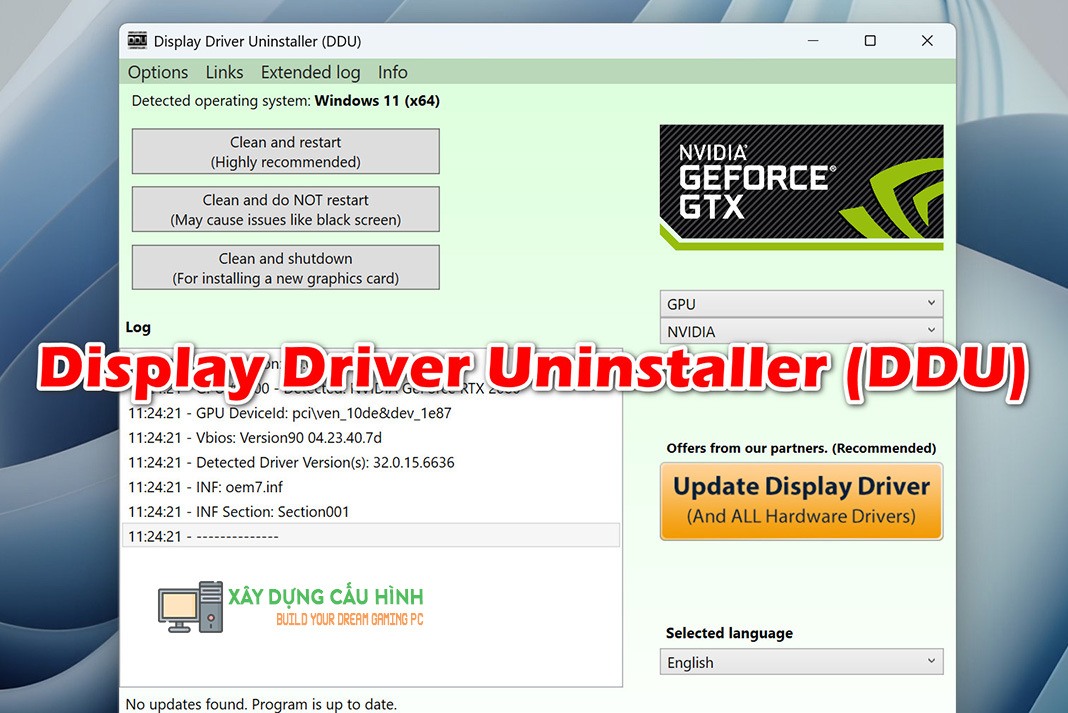Open the Options menu

point(158,72)
